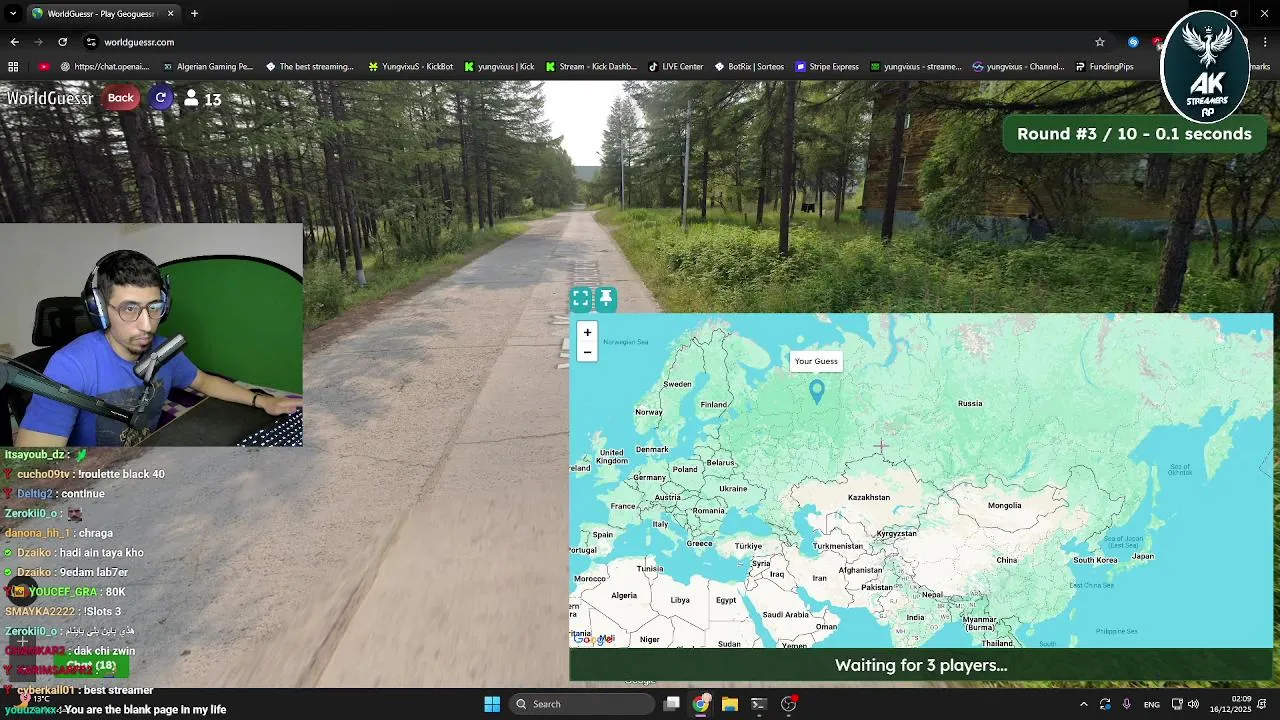Click Russia label on the map
The height and width of the screenshot is (720, 1280).
coord(970,403)
